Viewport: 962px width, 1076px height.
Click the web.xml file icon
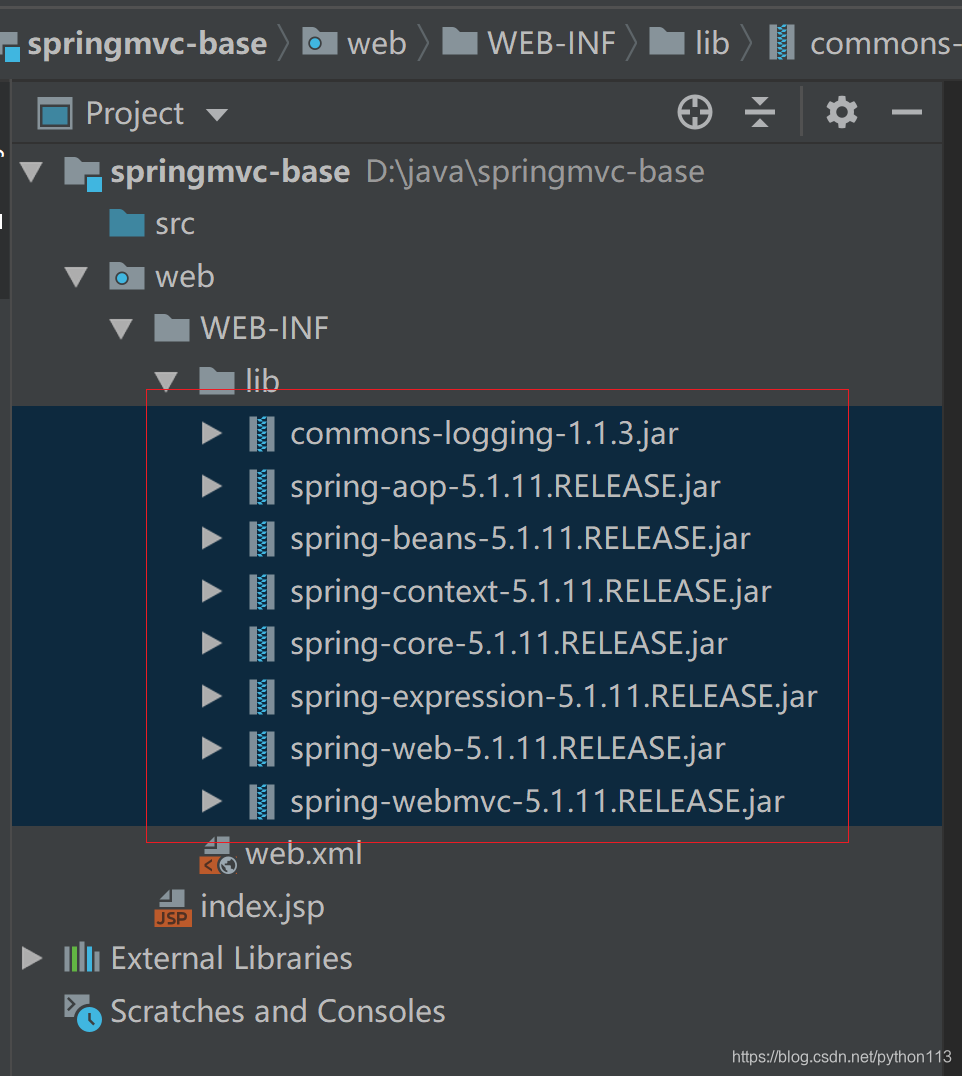[218, 855]
